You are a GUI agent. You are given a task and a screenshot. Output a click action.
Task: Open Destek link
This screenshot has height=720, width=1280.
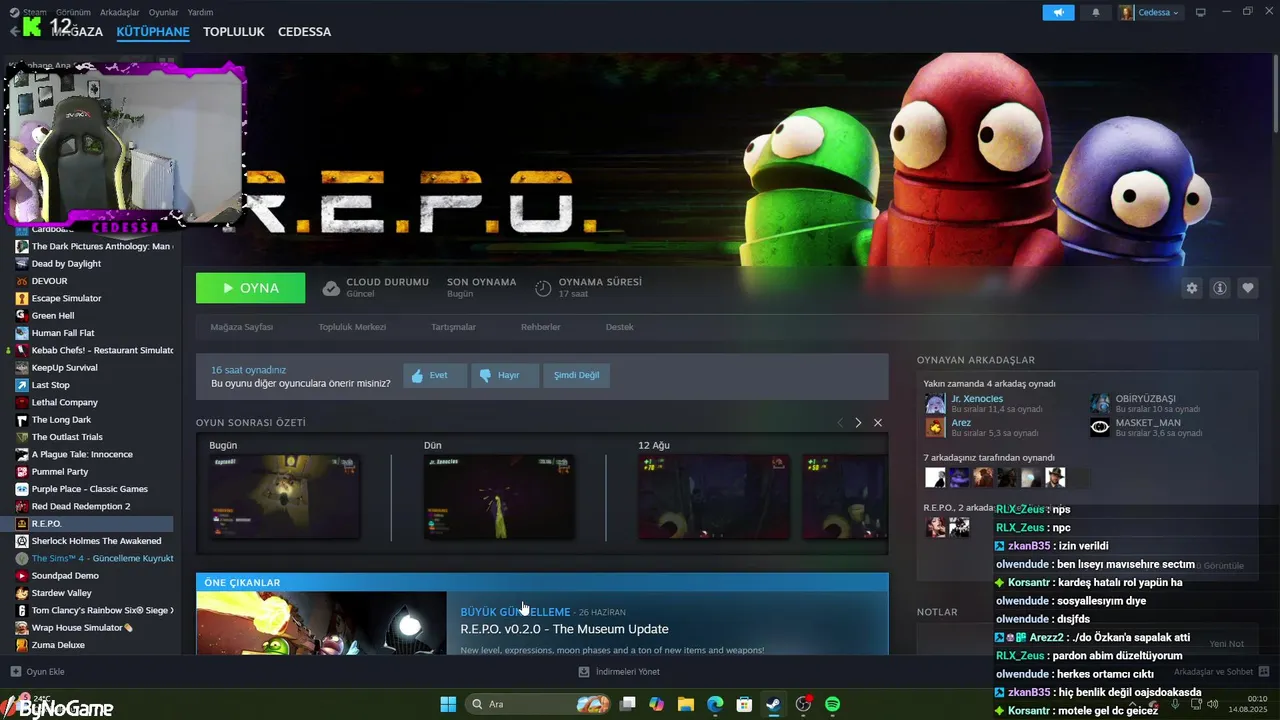point(619,327)
